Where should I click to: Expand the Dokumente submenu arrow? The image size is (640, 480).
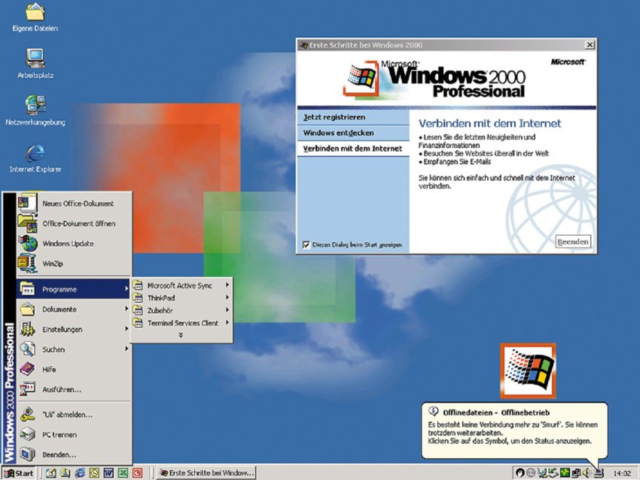[127, 309]
